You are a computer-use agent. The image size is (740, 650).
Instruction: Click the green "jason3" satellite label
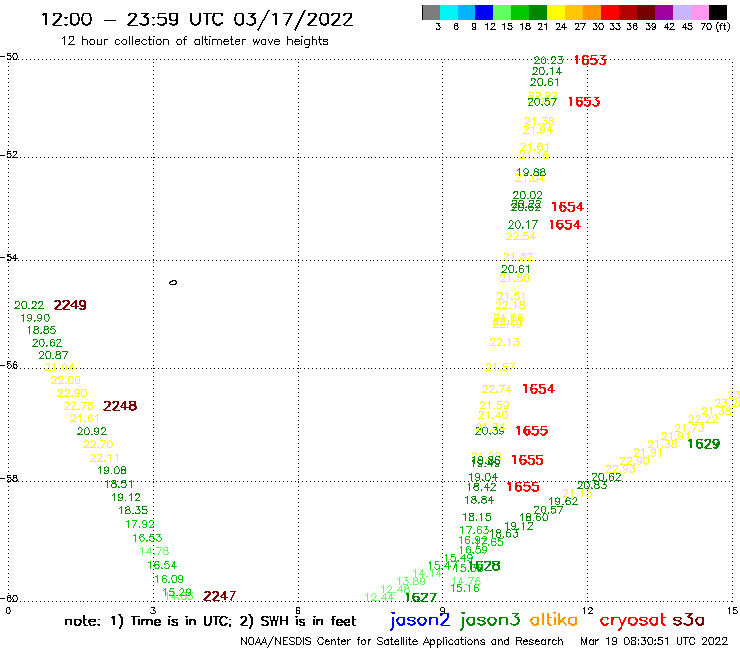tap(490, 620)
